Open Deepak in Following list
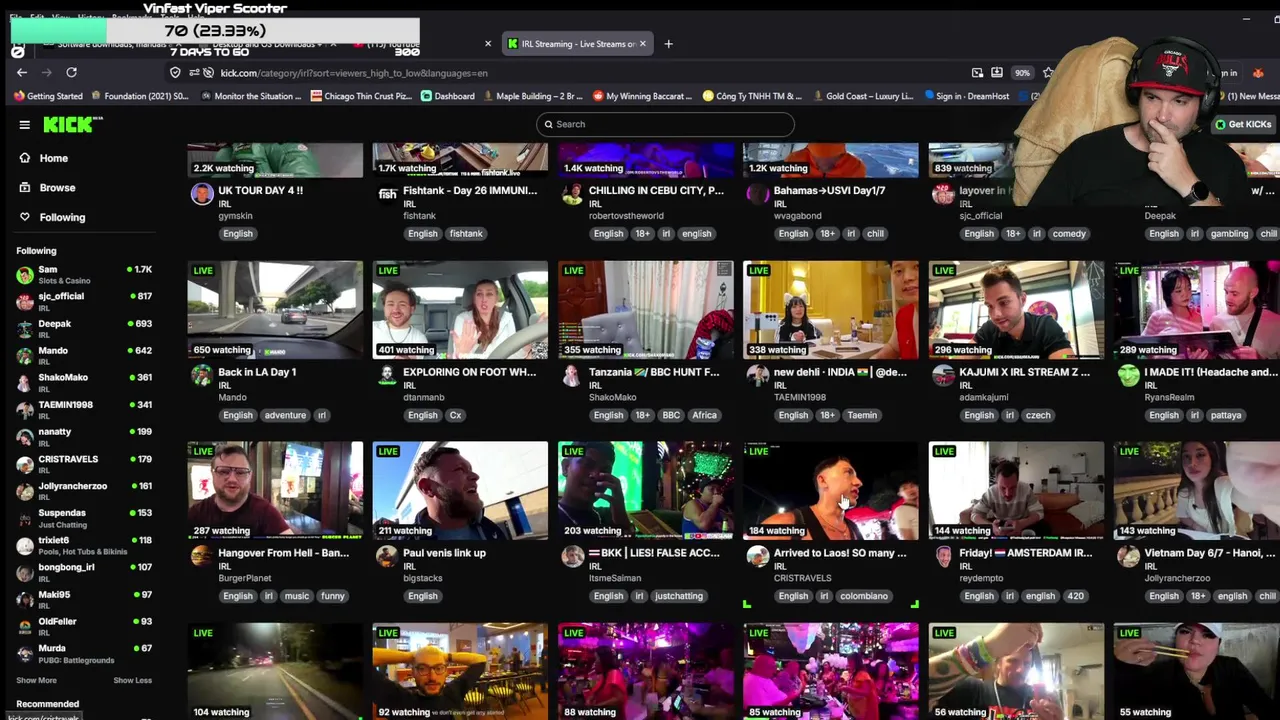Viewport: 1280px width, 720px height. pyautogui.click(x=84, y=328)
